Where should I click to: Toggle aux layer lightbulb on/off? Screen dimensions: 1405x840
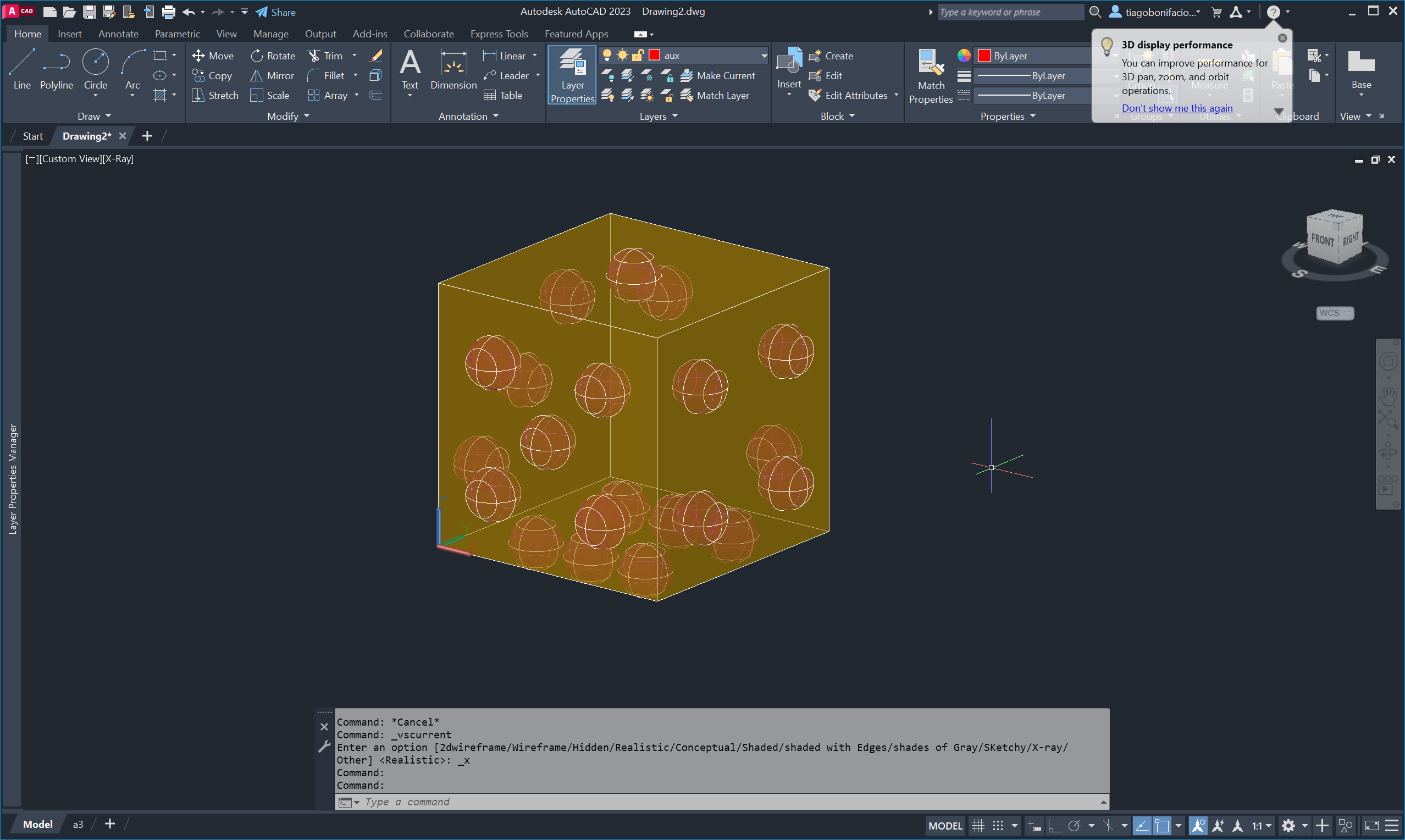pyautogui.click(x=607, y=55)
